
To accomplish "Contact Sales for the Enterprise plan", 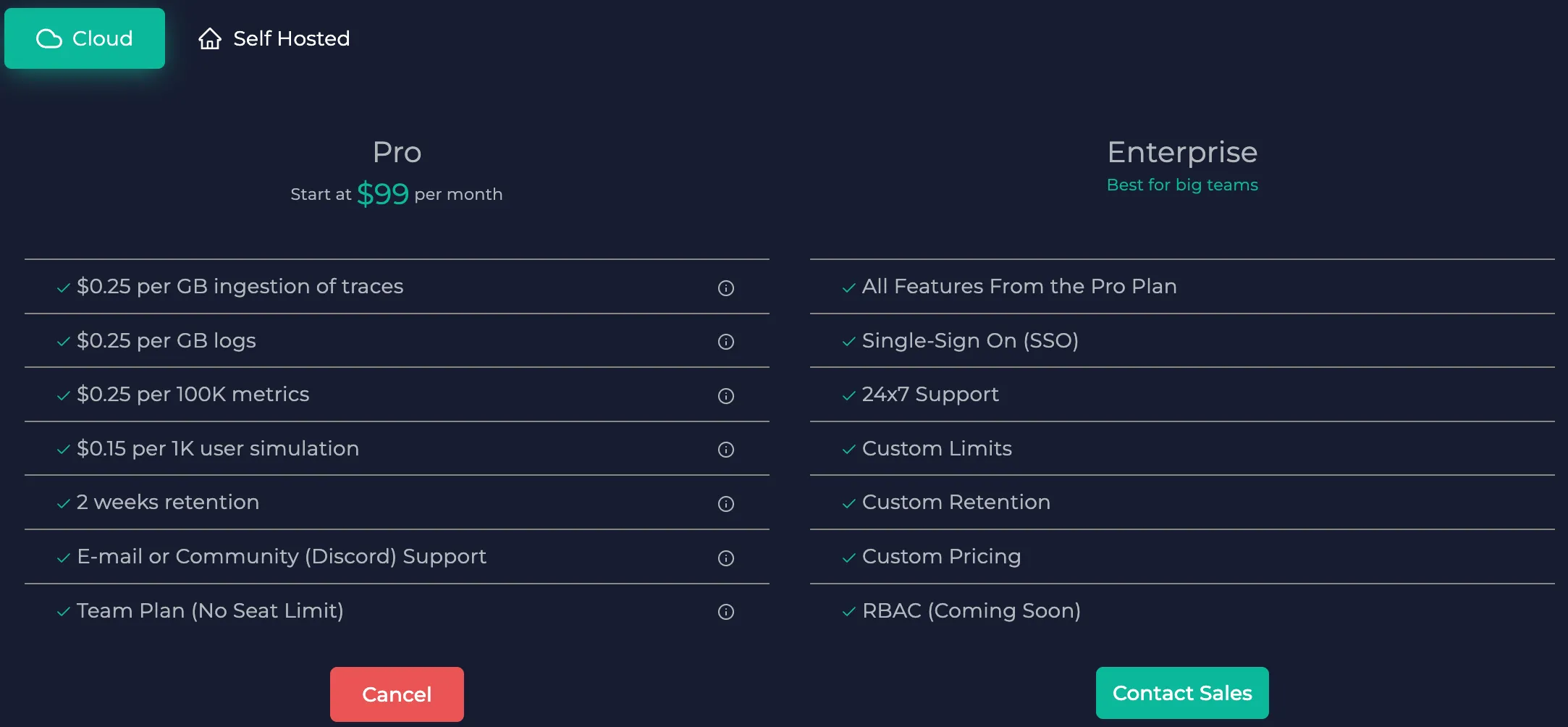I will (1182, 693).
